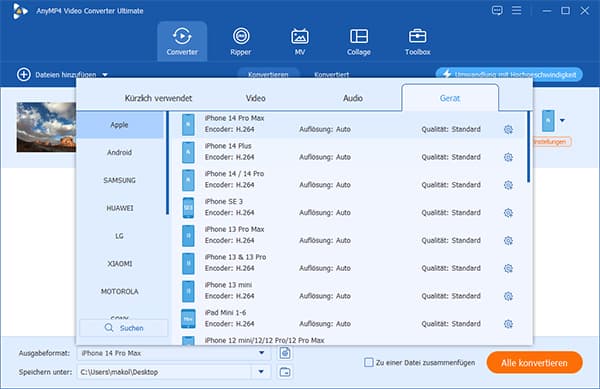Choose the iPhone 13 & 13 Pro profile
The width and height of the screenshot is (600, 389).
(349, 263)
